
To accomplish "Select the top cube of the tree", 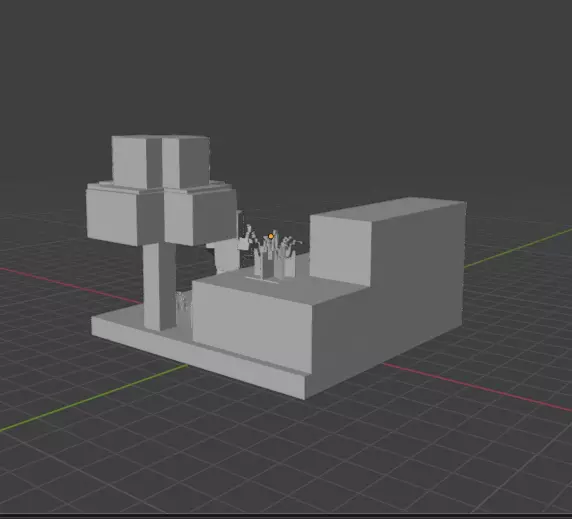I will tap(161, 162).
